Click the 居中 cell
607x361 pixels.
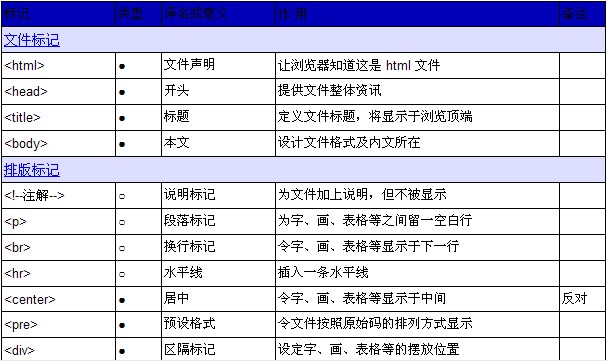pos(218,299)
